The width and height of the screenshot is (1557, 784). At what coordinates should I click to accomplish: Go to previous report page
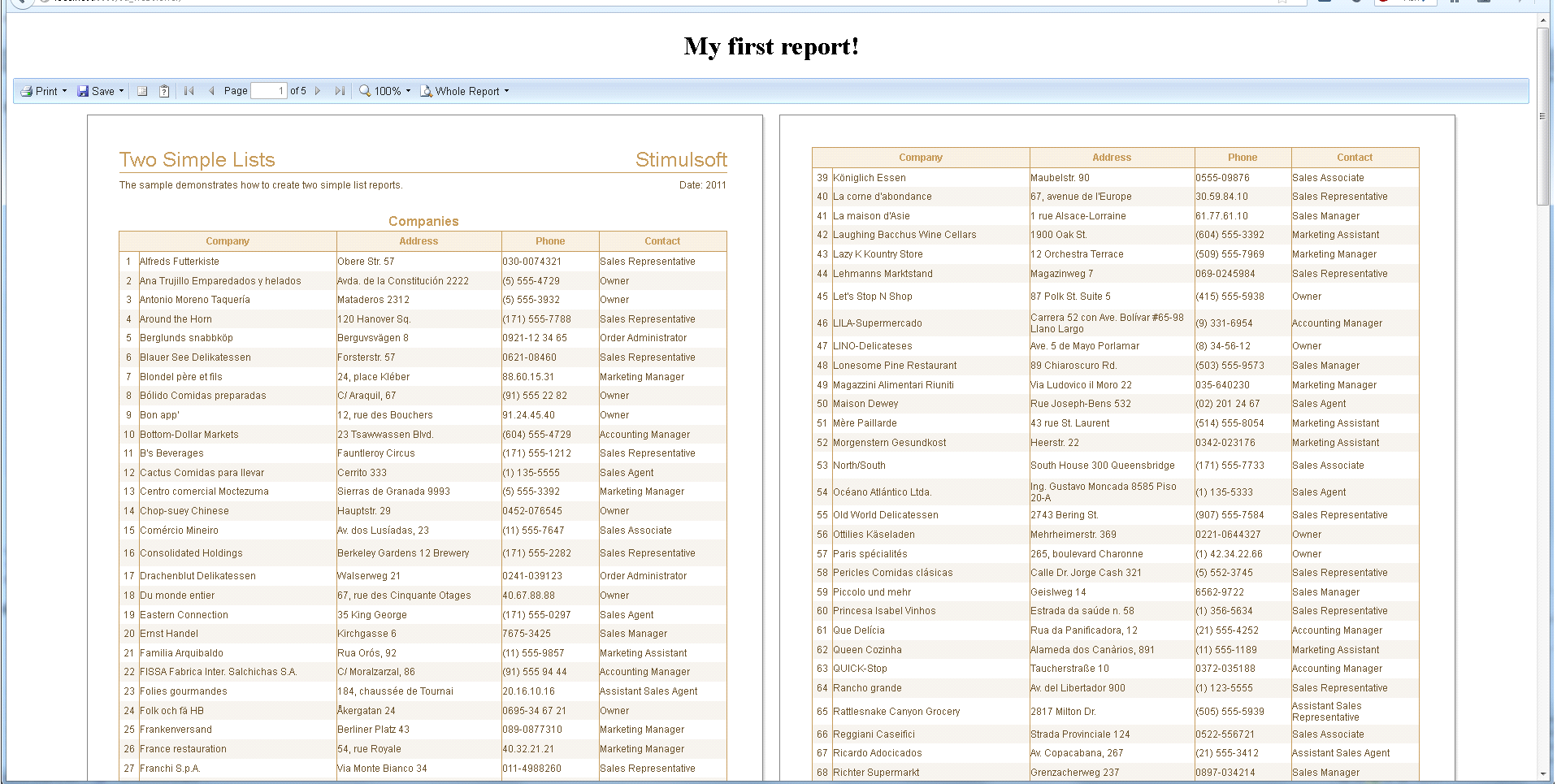[x=212, y=91]
